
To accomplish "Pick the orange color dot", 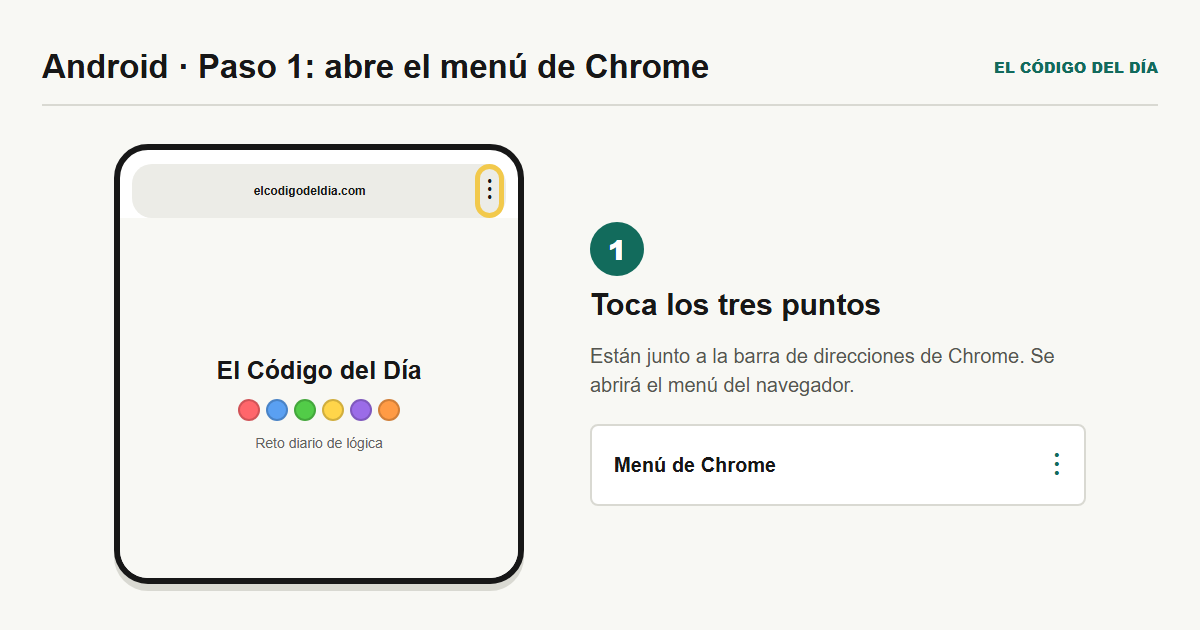I will pos(389,410).
